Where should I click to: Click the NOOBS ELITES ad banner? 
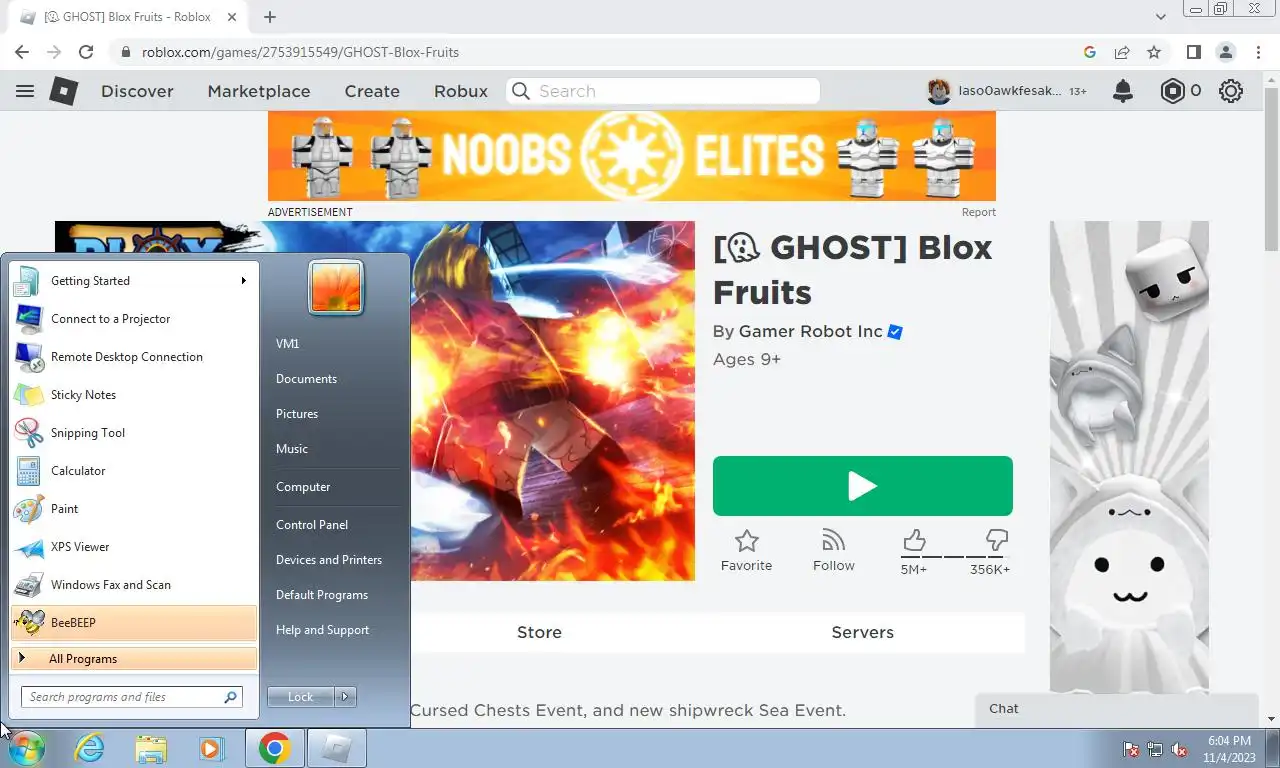pyautogui.click(x=632, y=156)
